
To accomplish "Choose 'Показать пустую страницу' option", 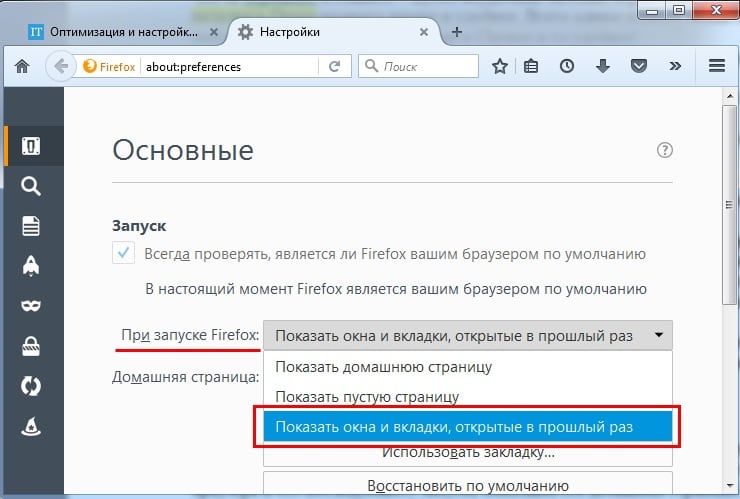I will 367,397.
